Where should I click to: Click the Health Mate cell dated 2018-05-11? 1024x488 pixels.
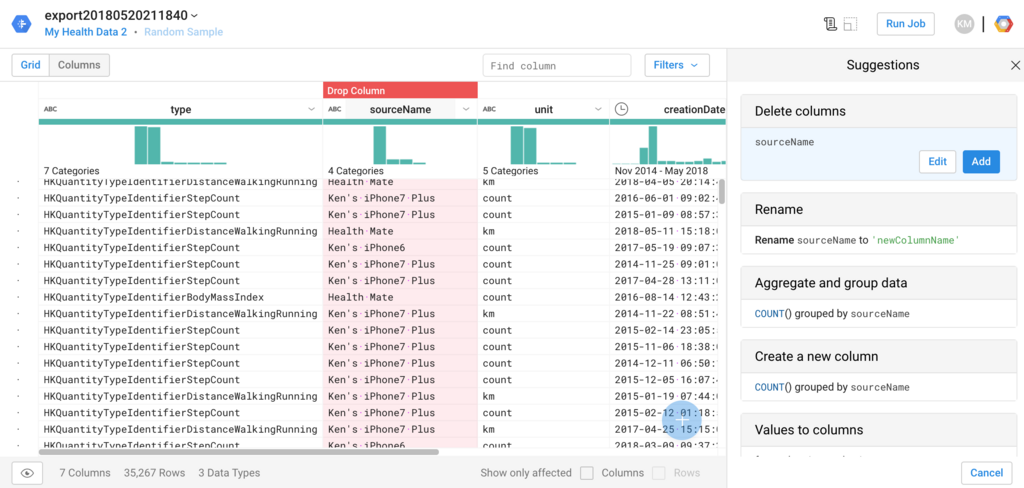click(x=400, y=231)
